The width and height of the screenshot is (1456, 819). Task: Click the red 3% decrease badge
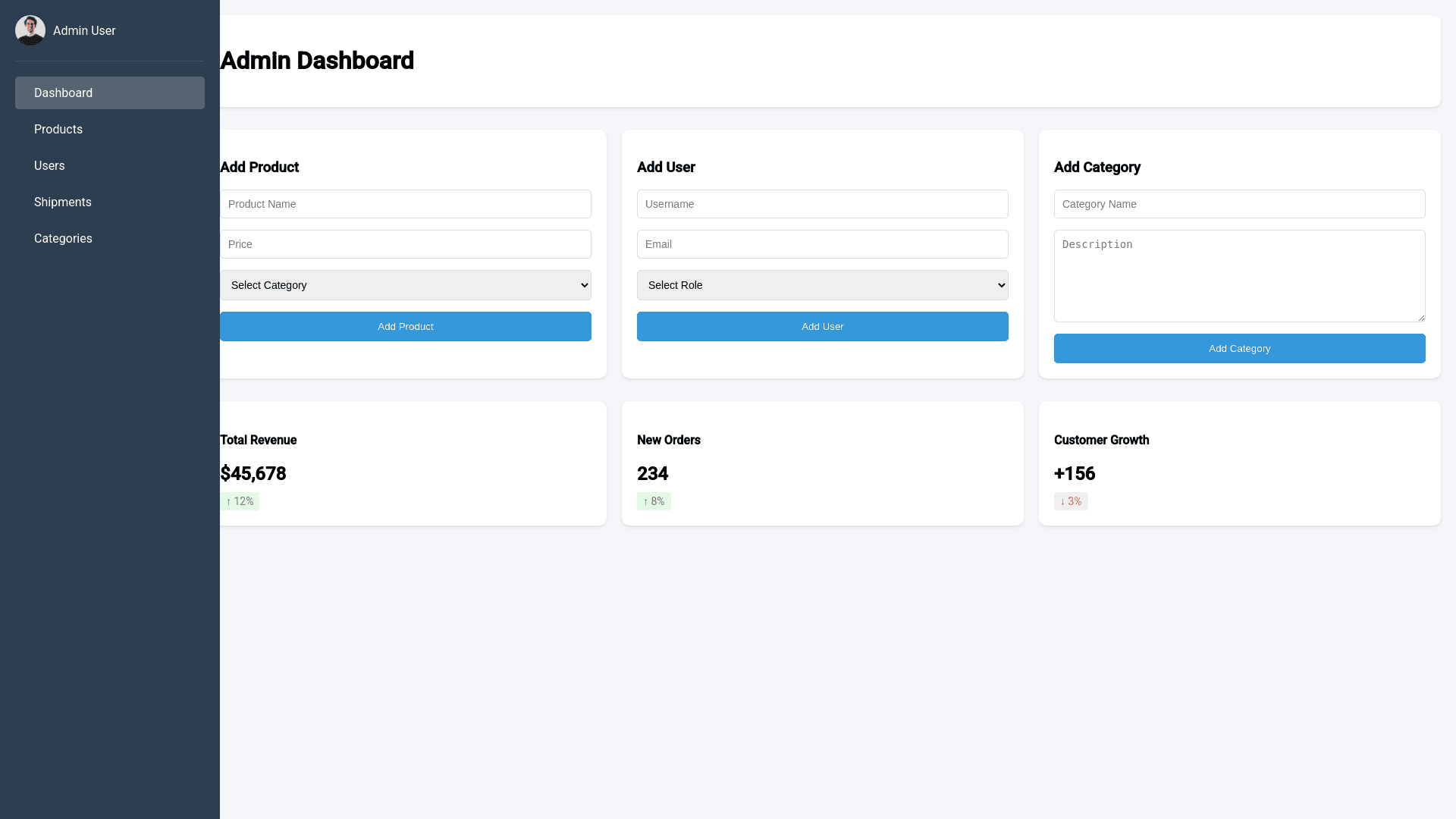1071,501
